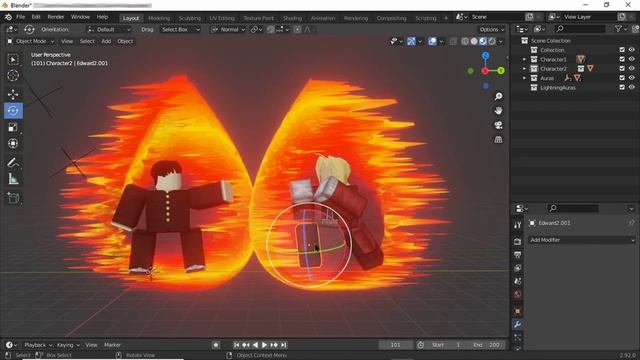The width and height of the screenshot is (640, 360).
Task: Open the Edit menu
Action: click(x=36, y=17)
